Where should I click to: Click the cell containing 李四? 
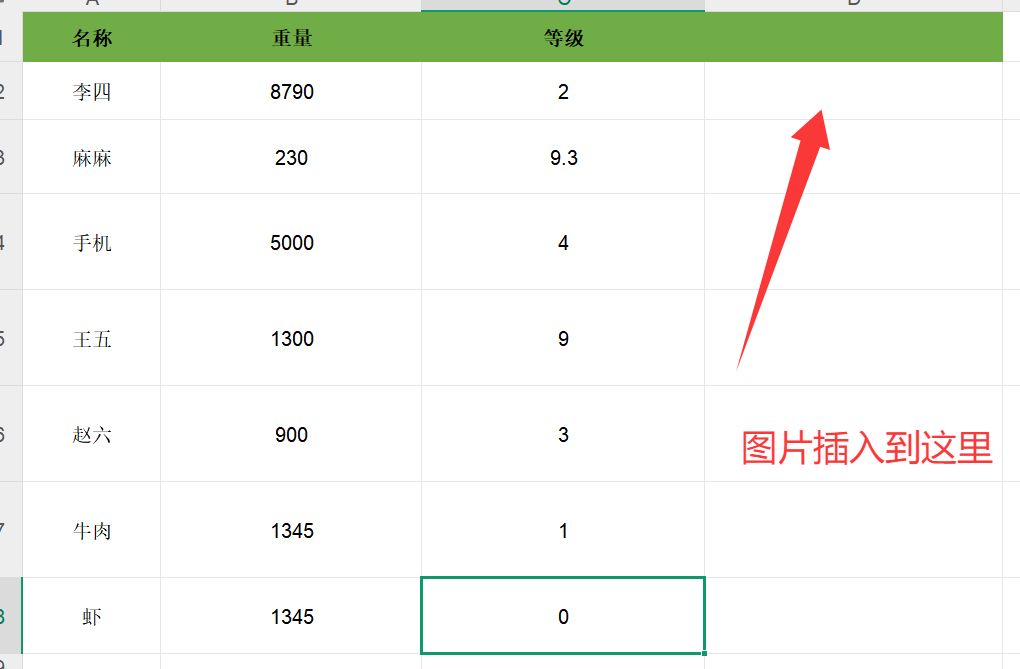92,91
